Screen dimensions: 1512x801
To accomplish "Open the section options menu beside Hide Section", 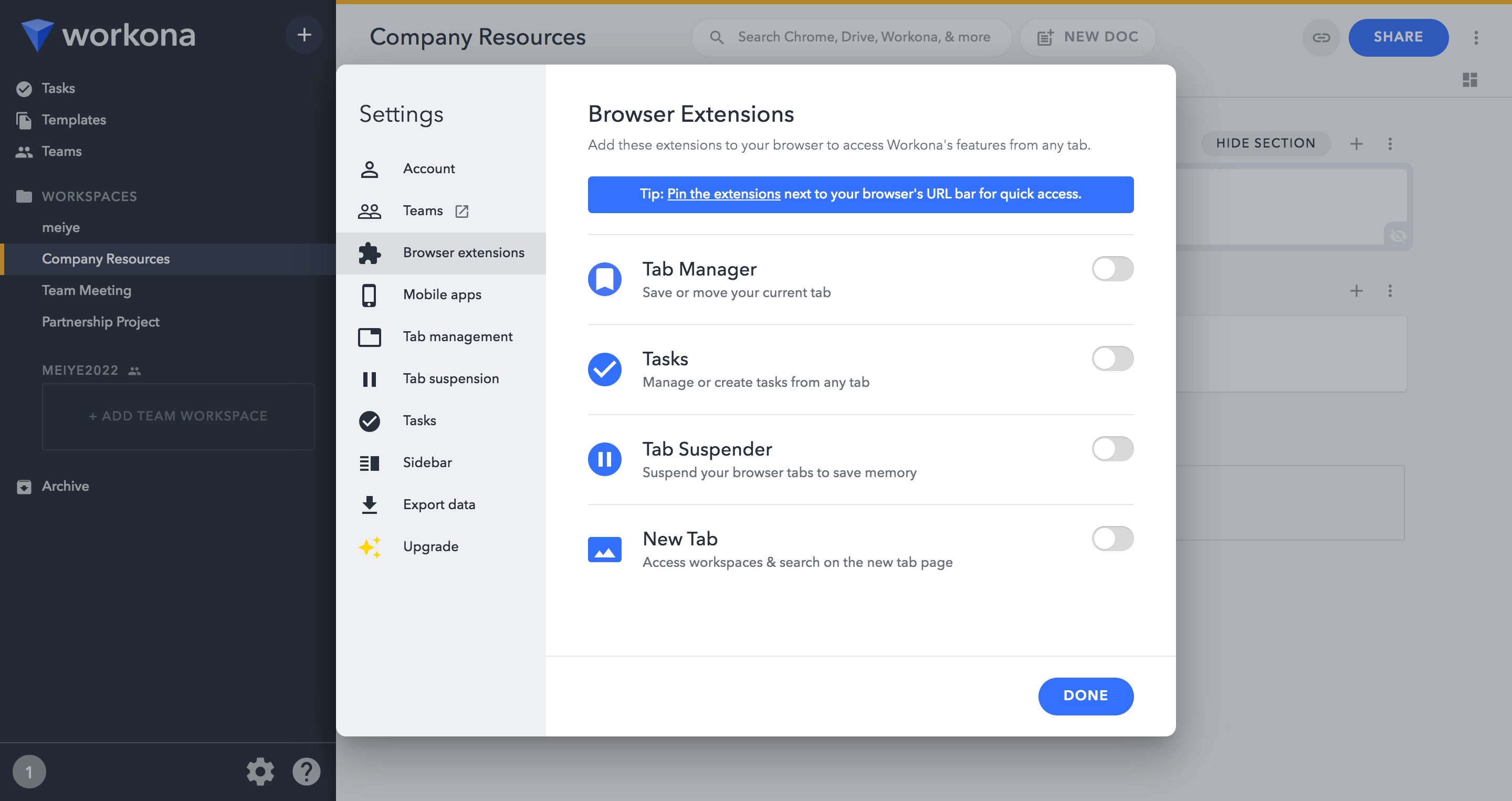I will click(1389, 144).
